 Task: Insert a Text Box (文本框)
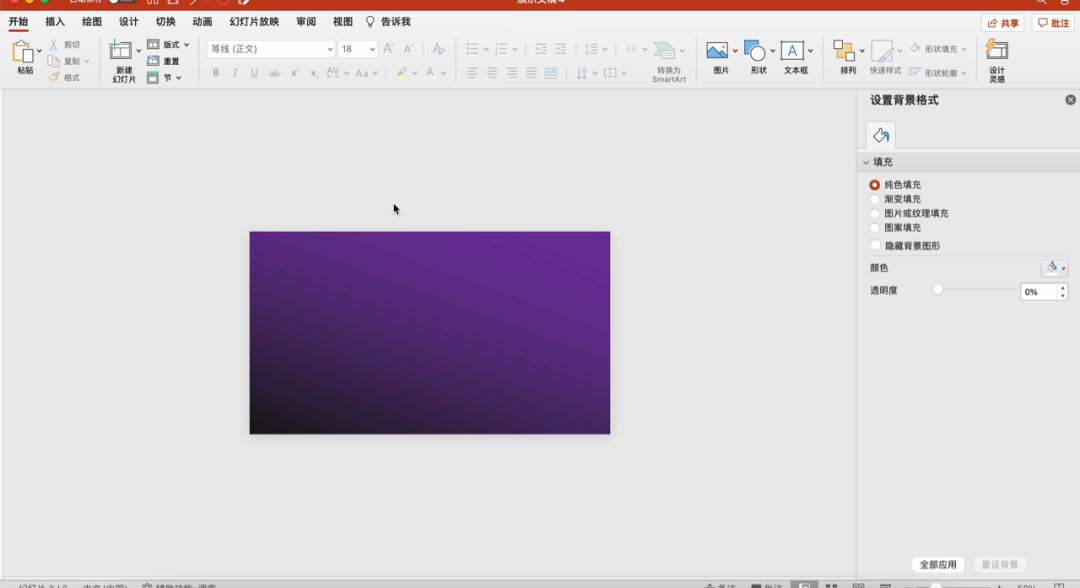click(791, 51)
